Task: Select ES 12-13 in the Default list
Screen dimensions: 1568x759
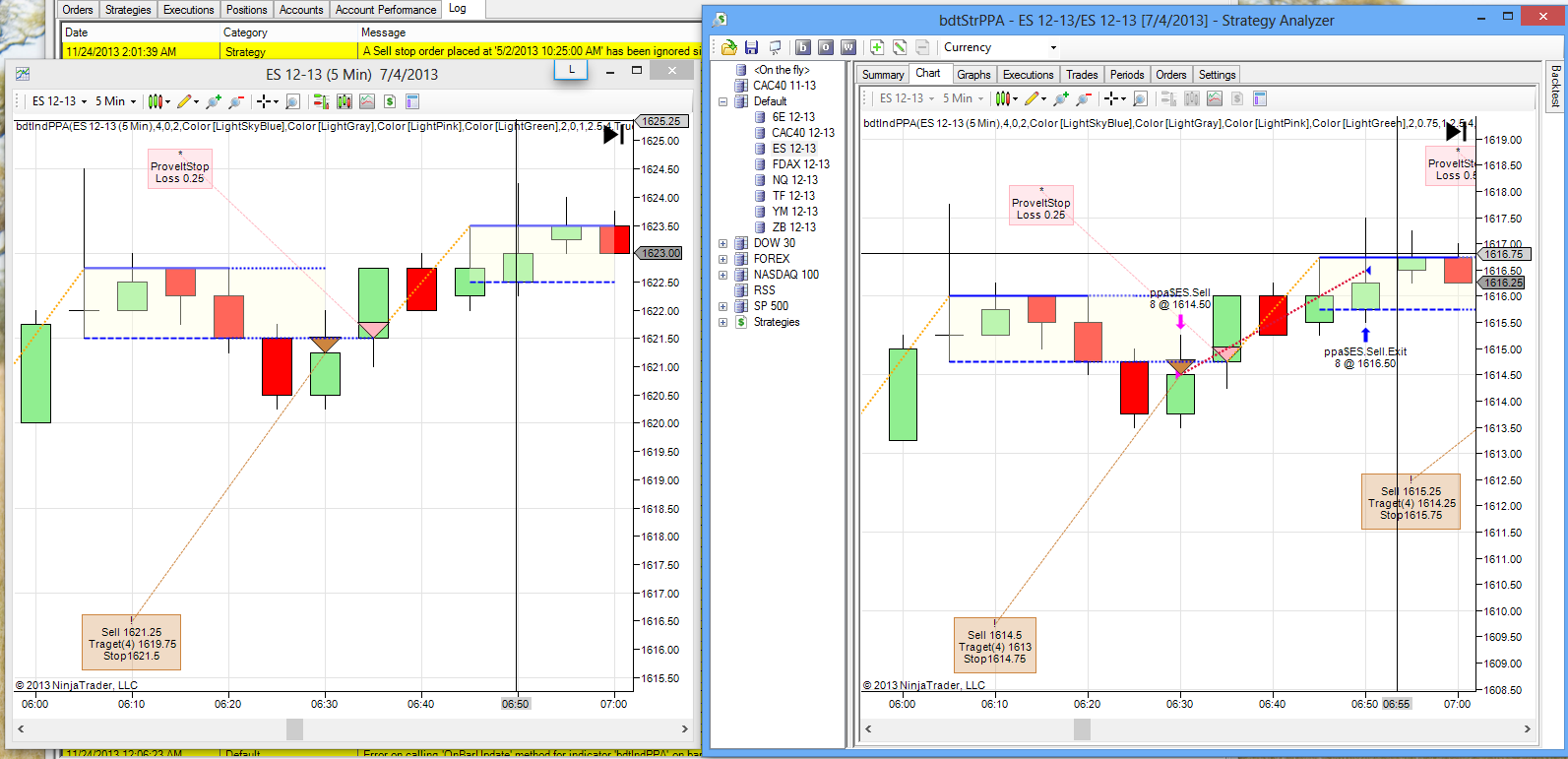Action: click(793, 149)
